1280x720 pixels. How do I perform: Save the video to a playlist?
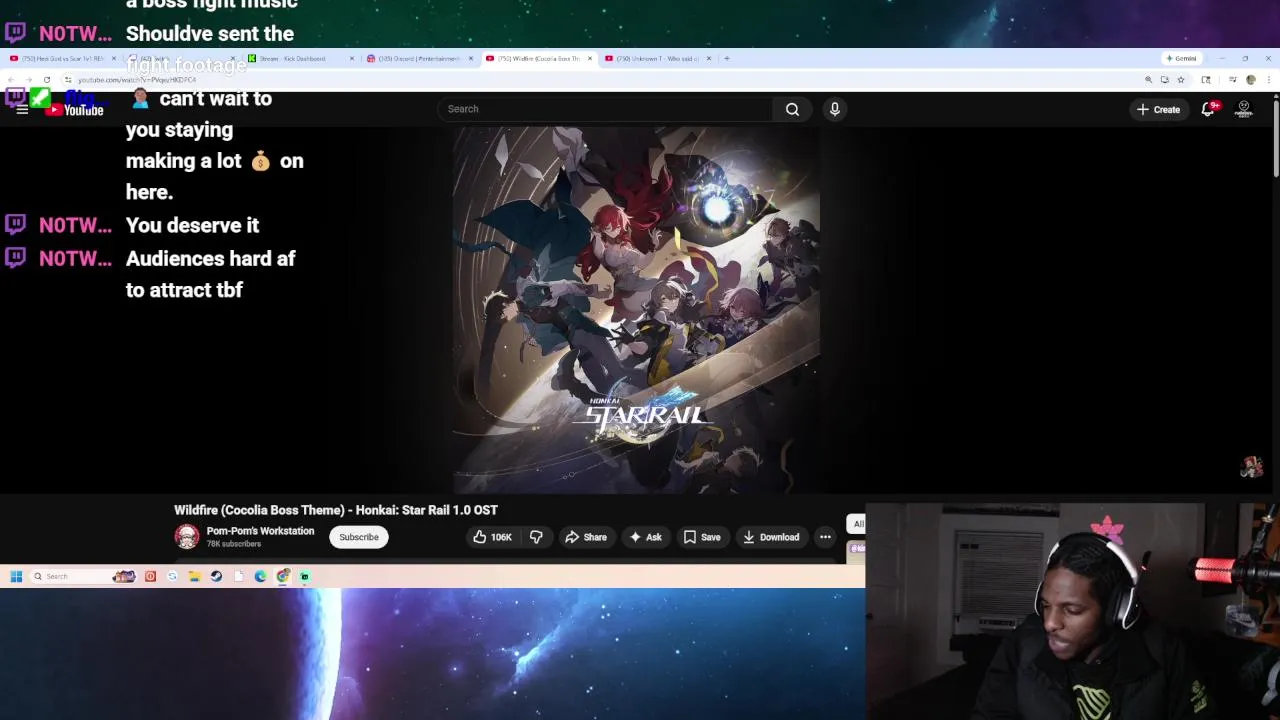click(x=702, y=537)
